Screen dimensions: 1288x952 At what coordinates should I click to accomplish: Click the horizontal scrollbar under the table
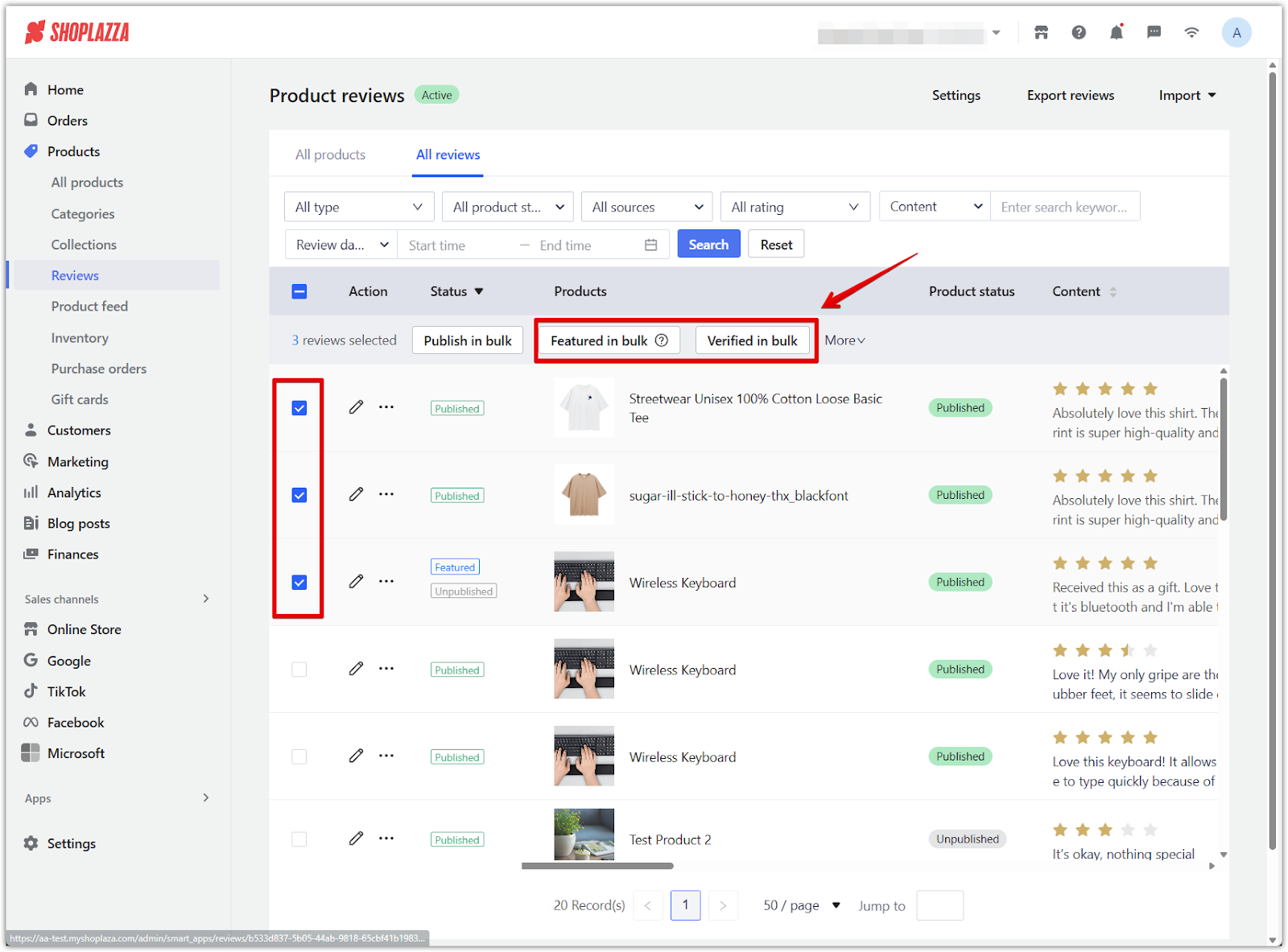597,866
